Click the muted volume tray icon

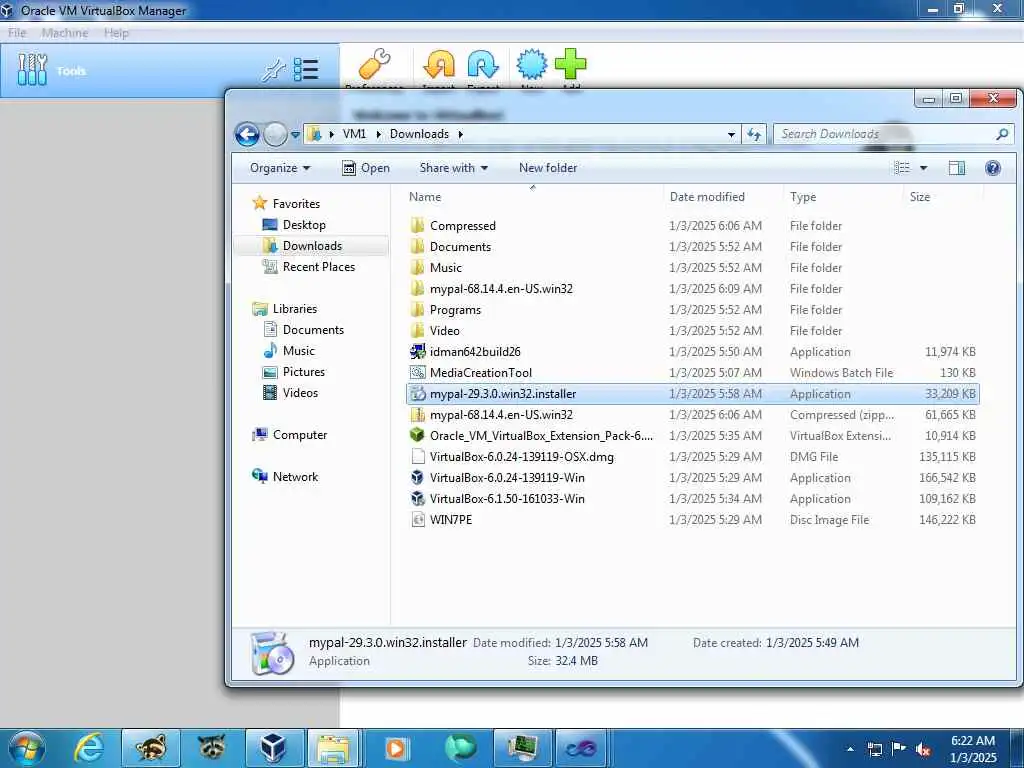(x=923, y=749)
